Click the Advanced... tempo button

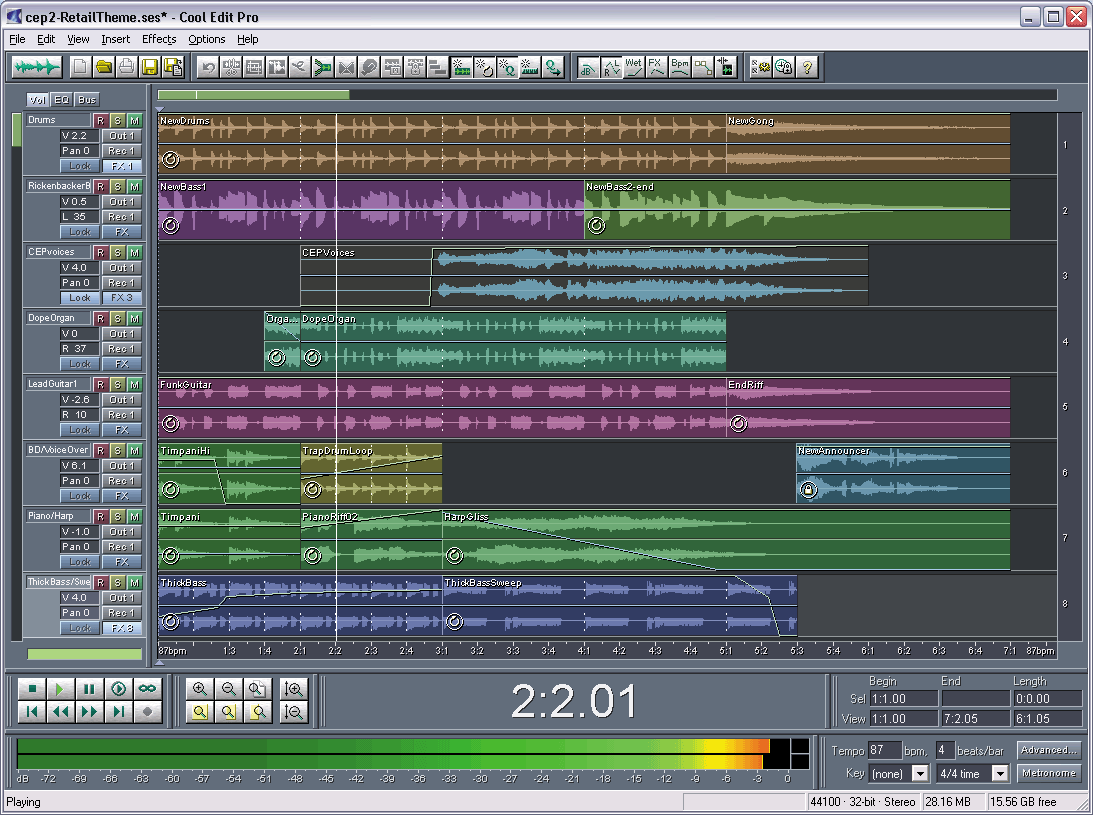pos(1049,750)
